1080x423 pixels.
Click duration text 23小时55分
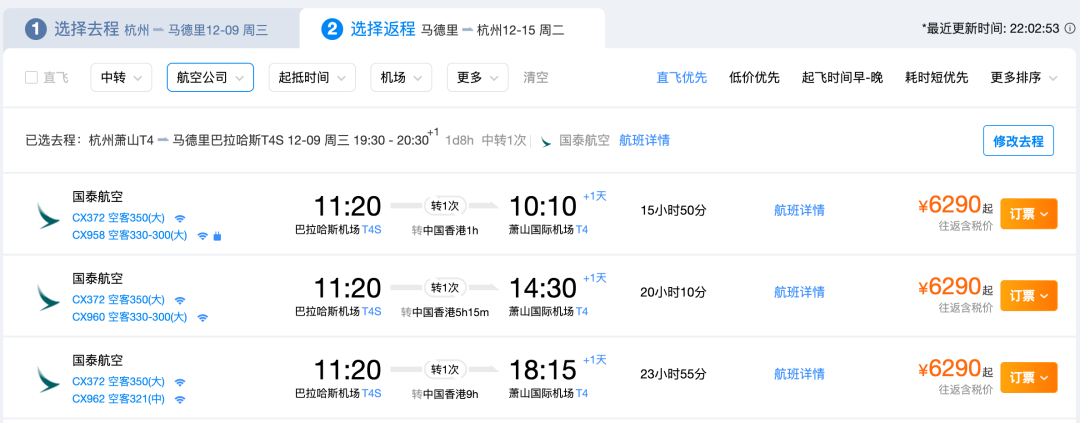(x=673, y=374)
